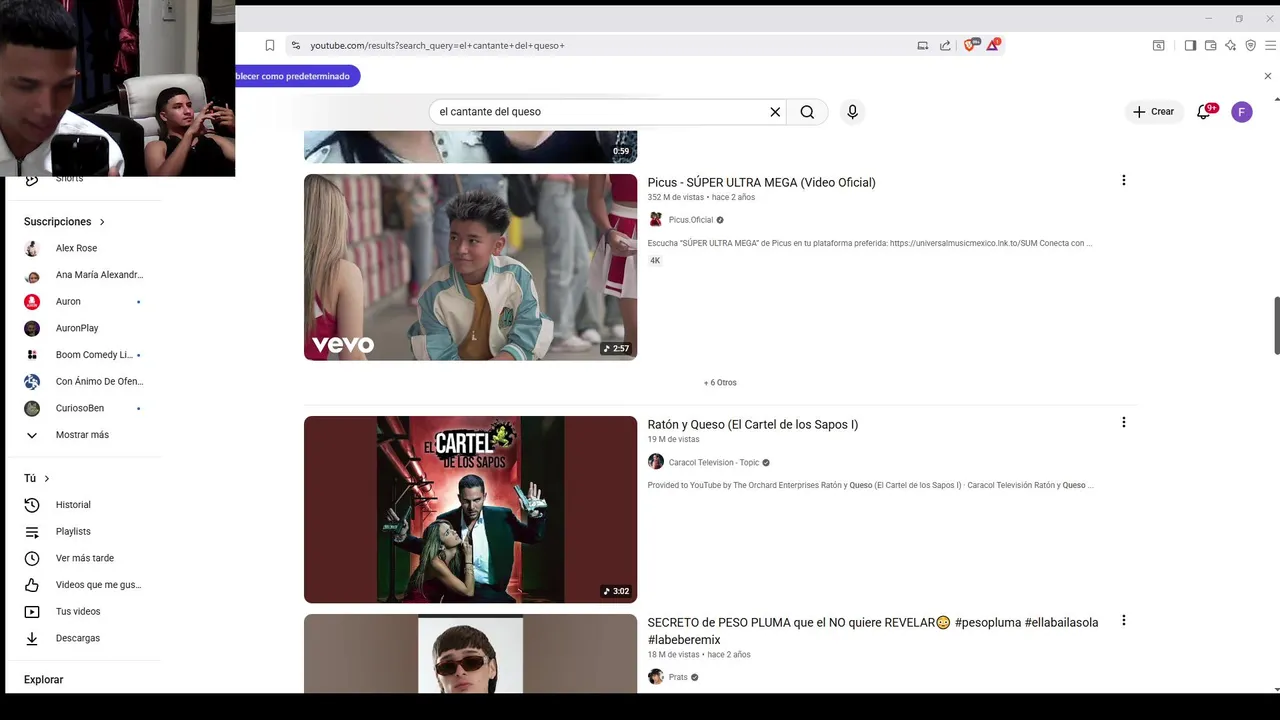Click the Caracol Television channel avatar
This screenshot has width=1280, height=720.
click(656, 462)
